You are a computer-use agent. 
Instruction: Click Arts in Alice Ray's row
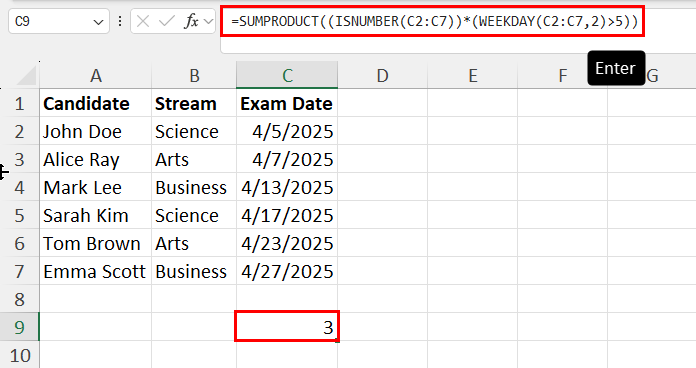194,159
